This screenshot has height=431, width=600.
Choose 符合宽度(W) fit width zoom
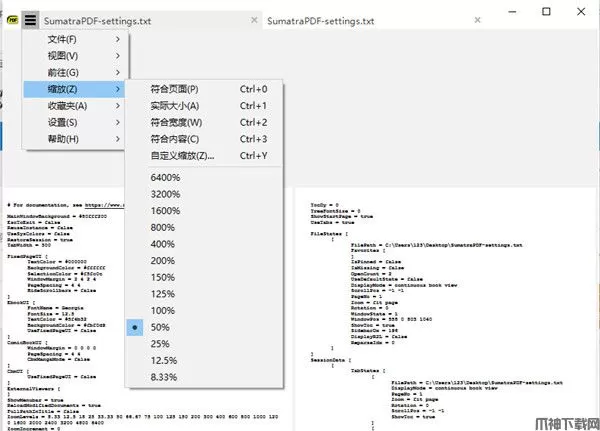click(x=205, y=122)
